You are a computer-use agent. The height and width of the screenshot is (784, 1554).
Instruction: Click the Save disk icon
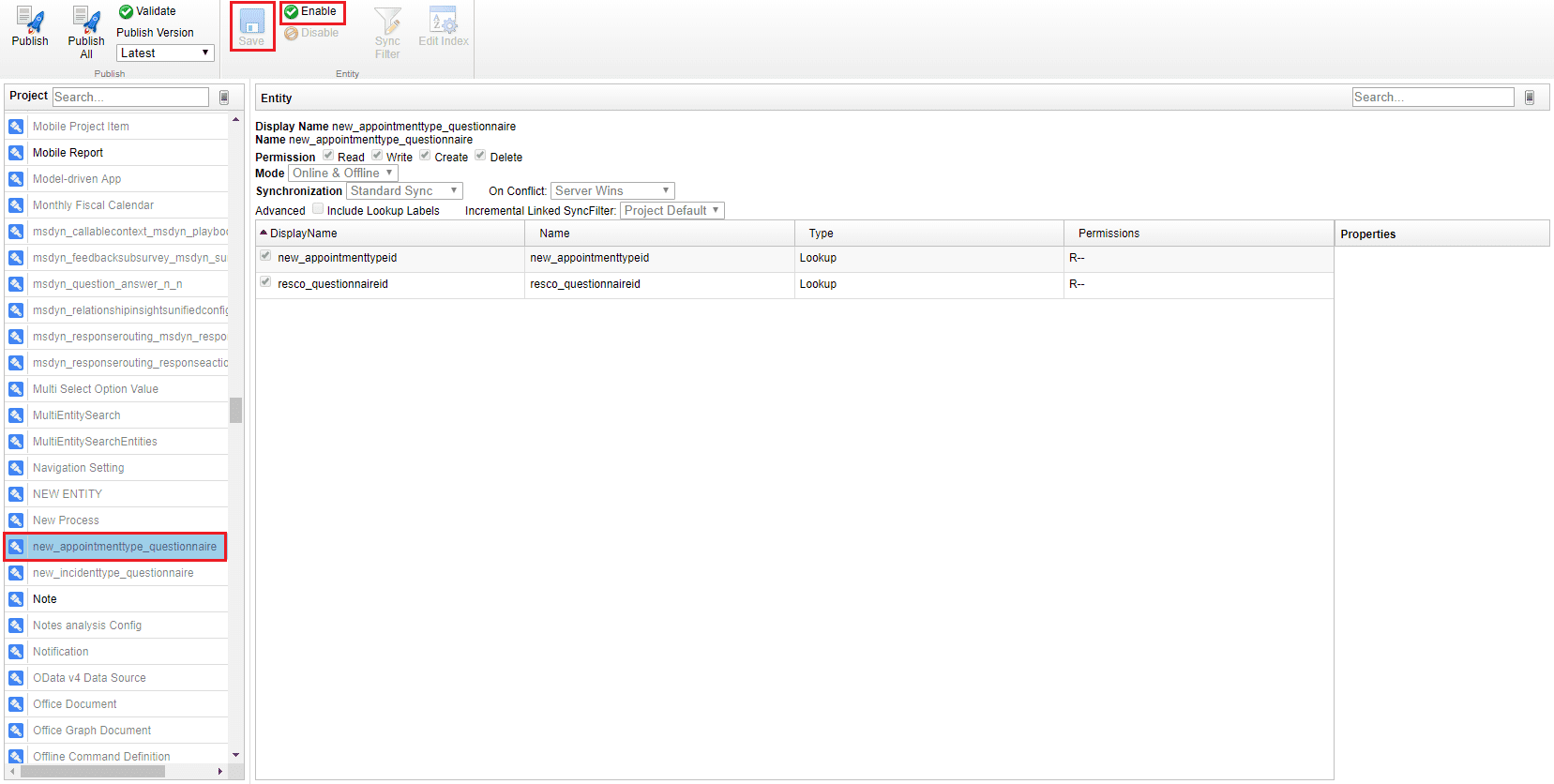pyautogui.click(x=251, y=22)
